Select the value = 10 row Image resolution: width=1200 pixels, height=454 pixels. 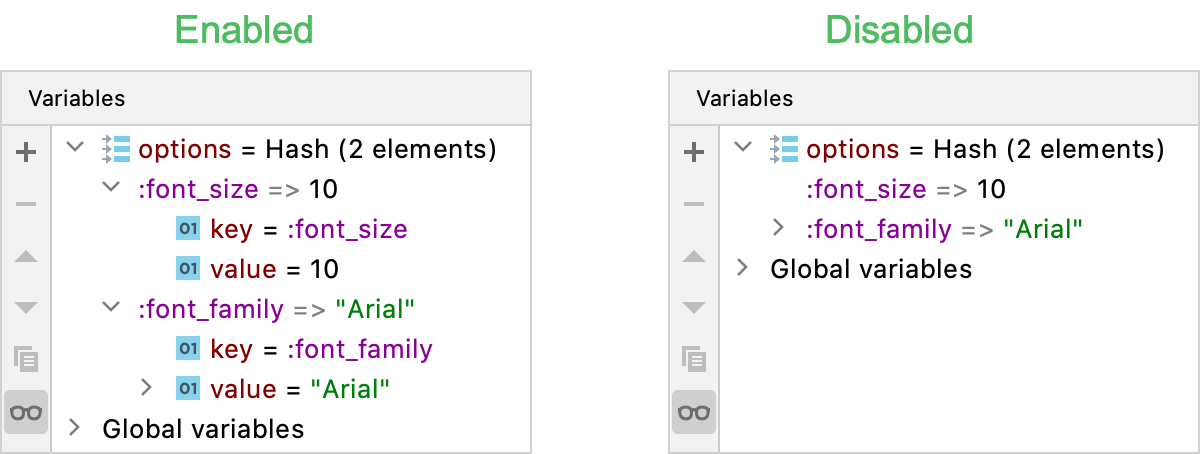click(x=273, y=269)
